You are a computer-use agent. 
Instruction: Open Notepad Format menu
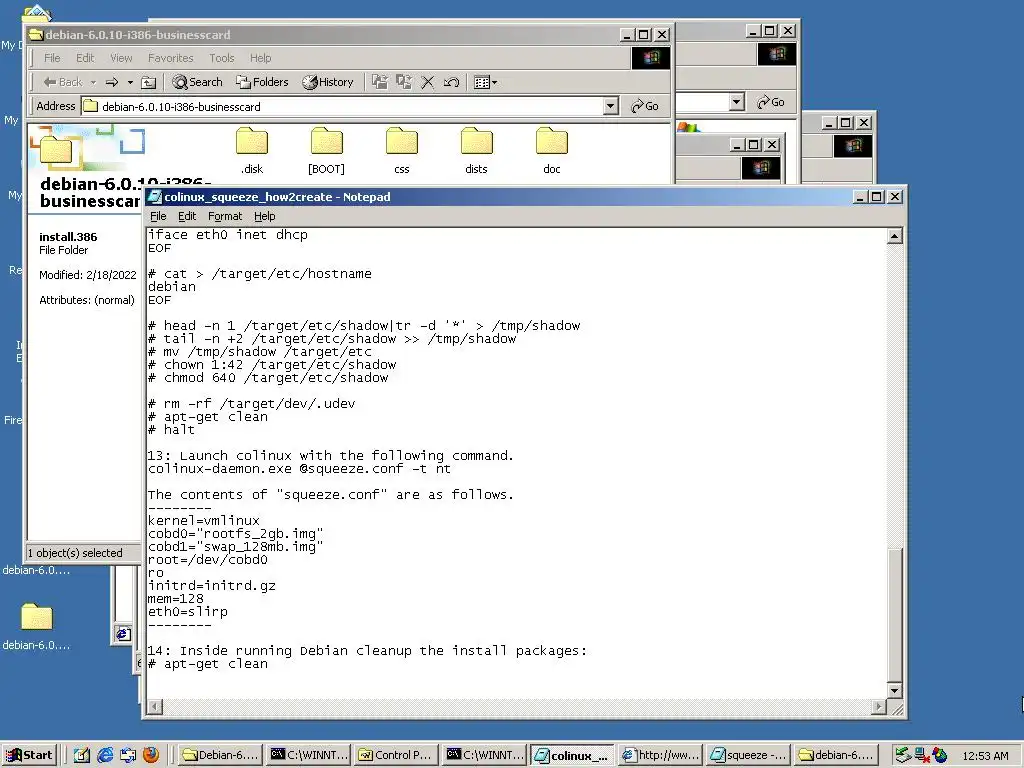(x=225, y=216)
